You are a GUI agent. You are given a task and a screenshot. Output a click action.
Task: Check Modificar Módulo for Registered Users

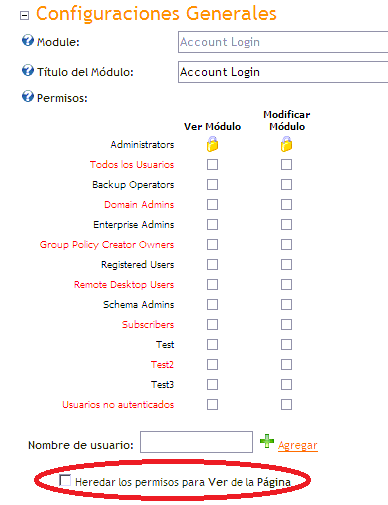click(x=286, y=264)
